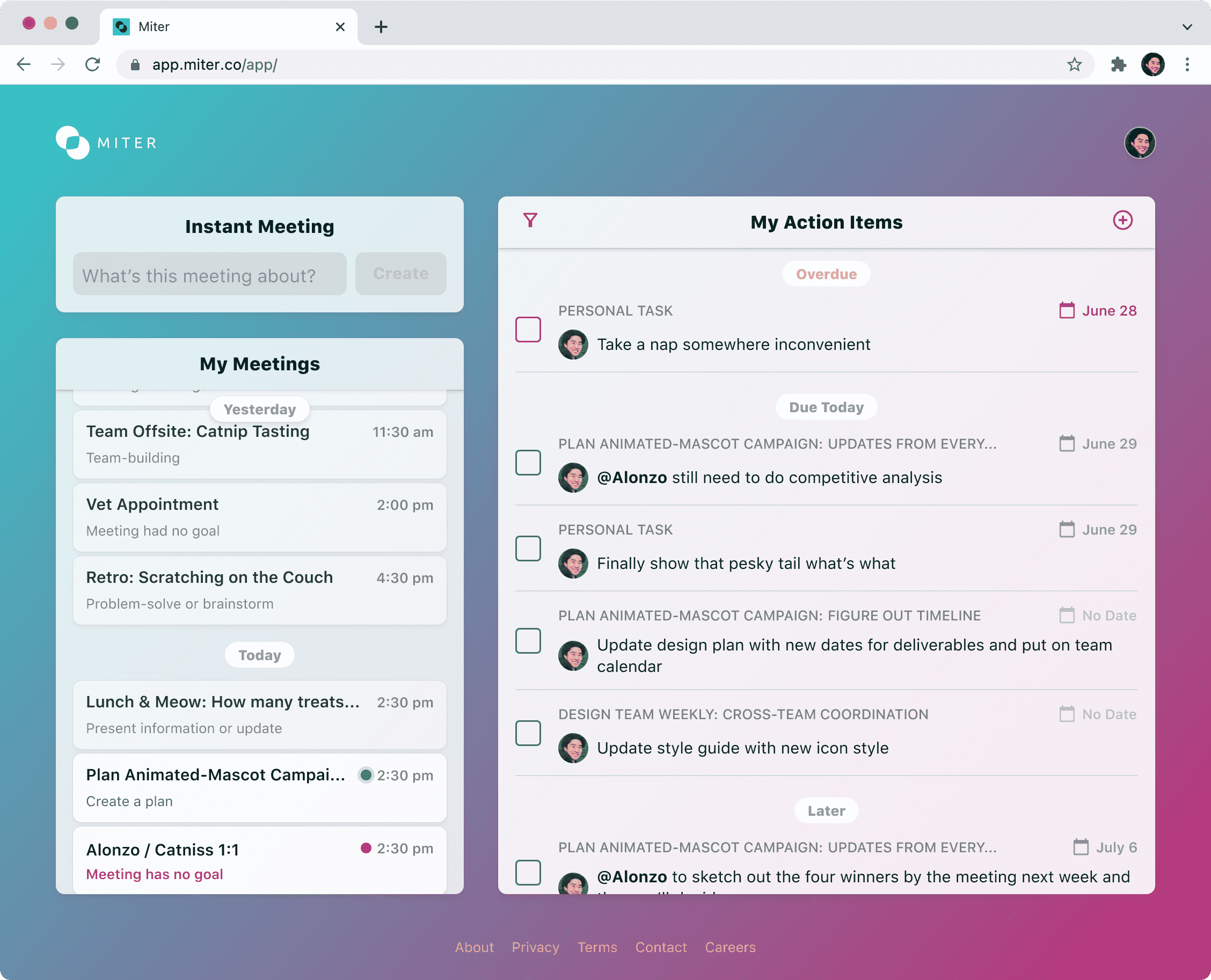Open the Careers footer link
The width and height of the screenshot is (1211, 980).
(x=730, y=948)
